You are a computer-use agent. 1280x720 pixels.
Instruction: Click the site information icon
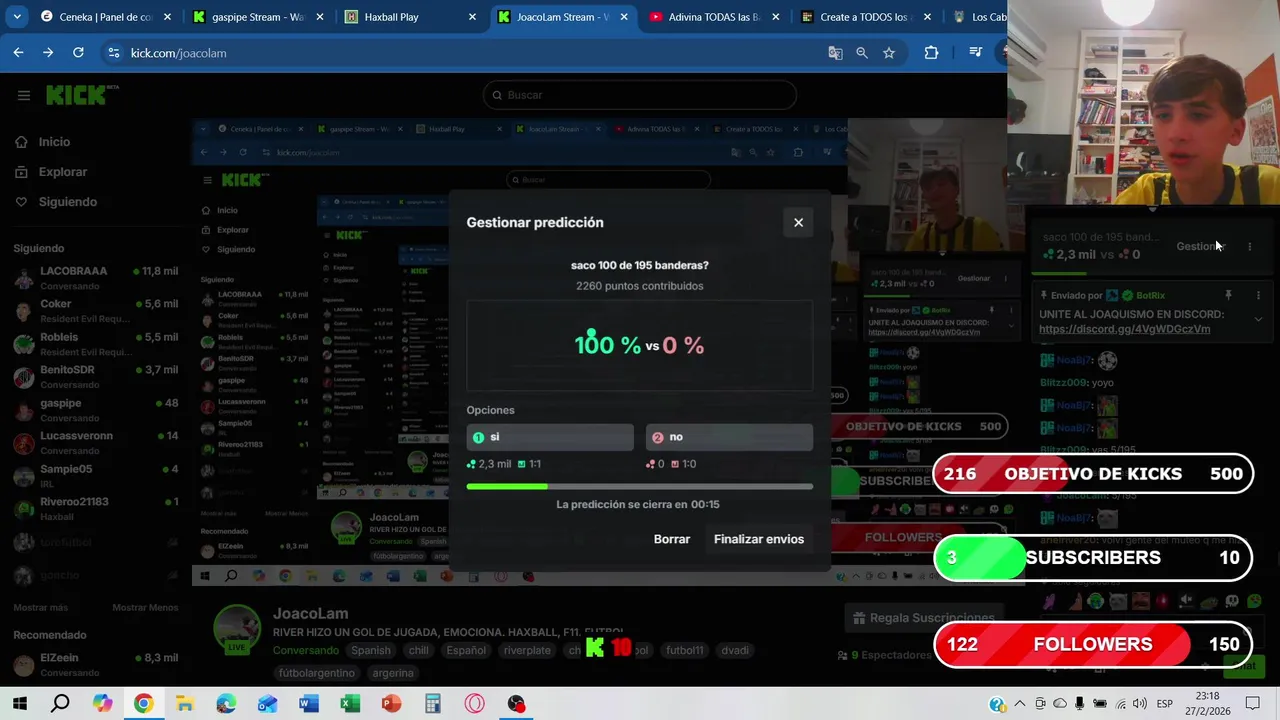tap(113, 53)
